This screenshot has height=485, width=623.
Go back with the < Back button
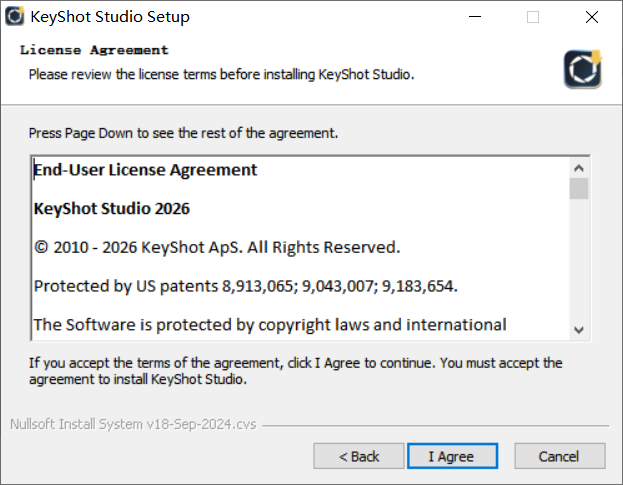pyautogui.click(x=359, y=456)
